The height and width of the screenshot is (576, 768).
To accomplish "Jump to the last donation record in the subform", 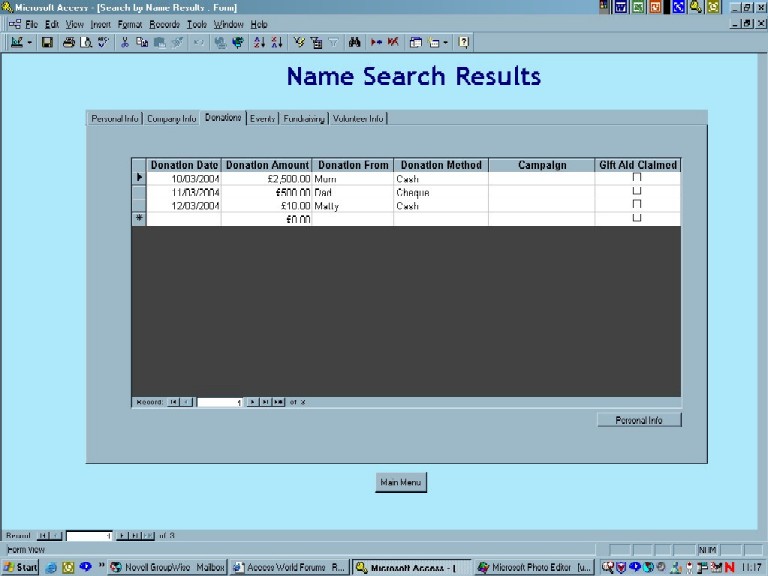I will click(x=265, y=402).
